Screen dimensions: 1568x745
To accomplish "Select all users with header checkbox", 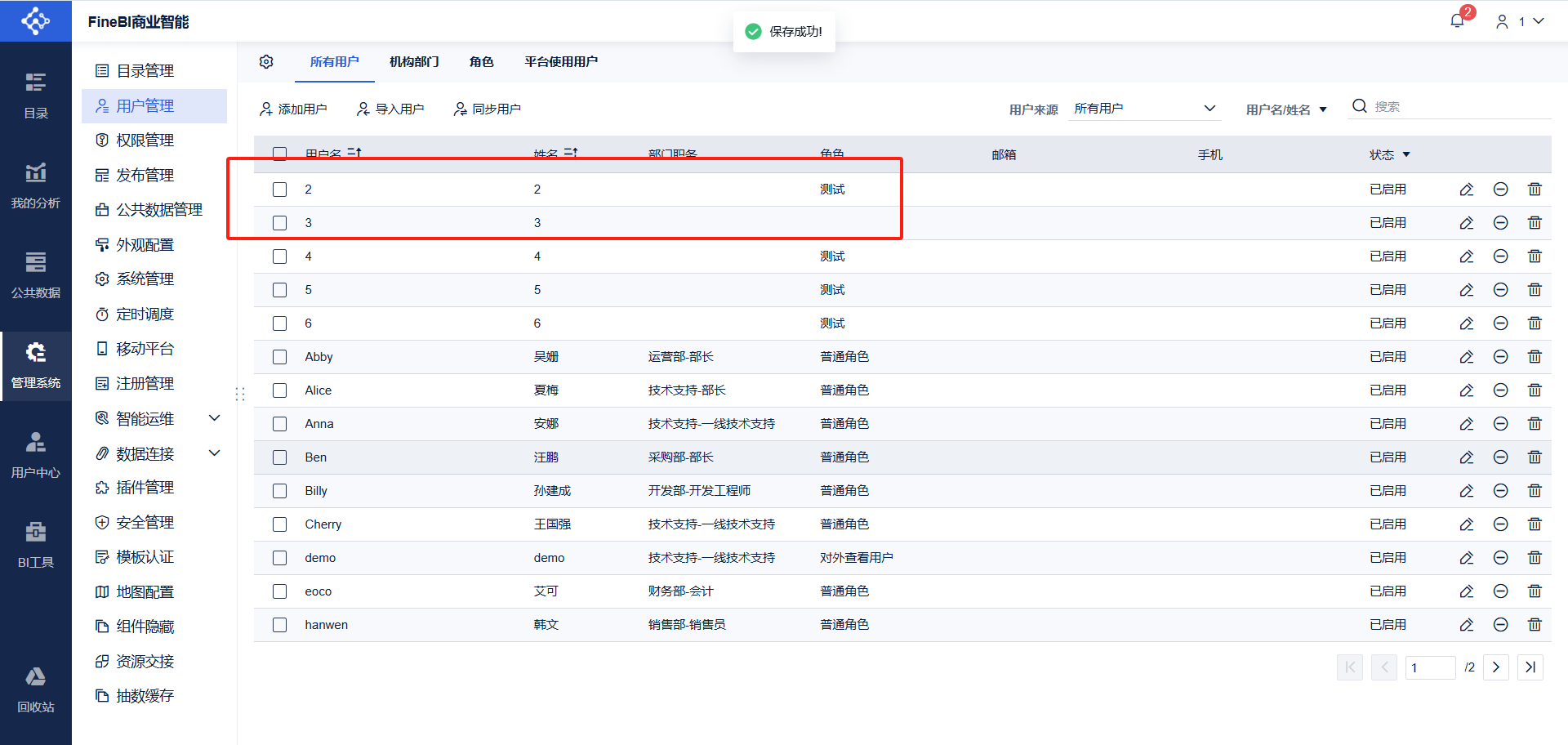I will point(280,154).
